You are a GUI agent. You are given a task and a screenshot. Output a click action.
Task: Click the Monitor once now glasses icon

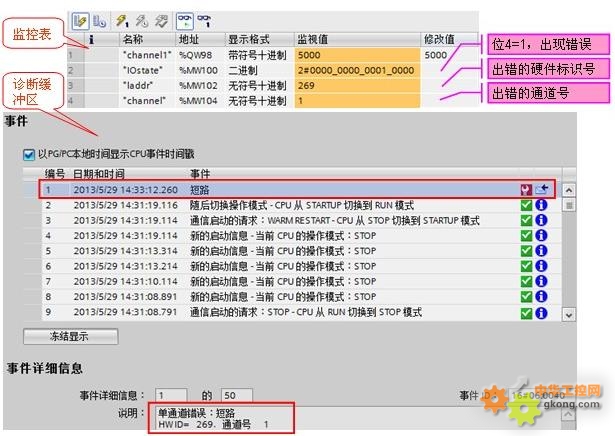point(204,21)
